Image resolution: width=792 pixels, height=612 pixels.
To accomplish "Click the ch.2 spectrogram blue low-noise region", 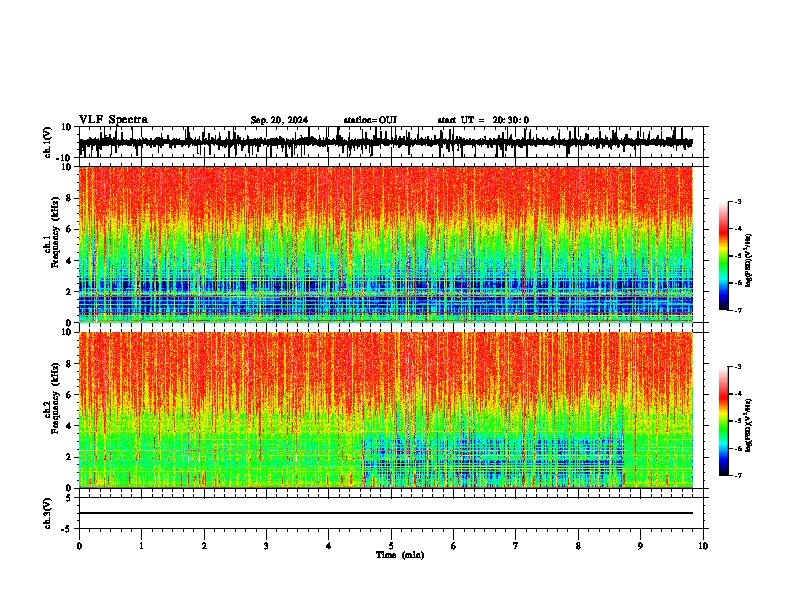I will pyautogui.click(x=493, y=458).
